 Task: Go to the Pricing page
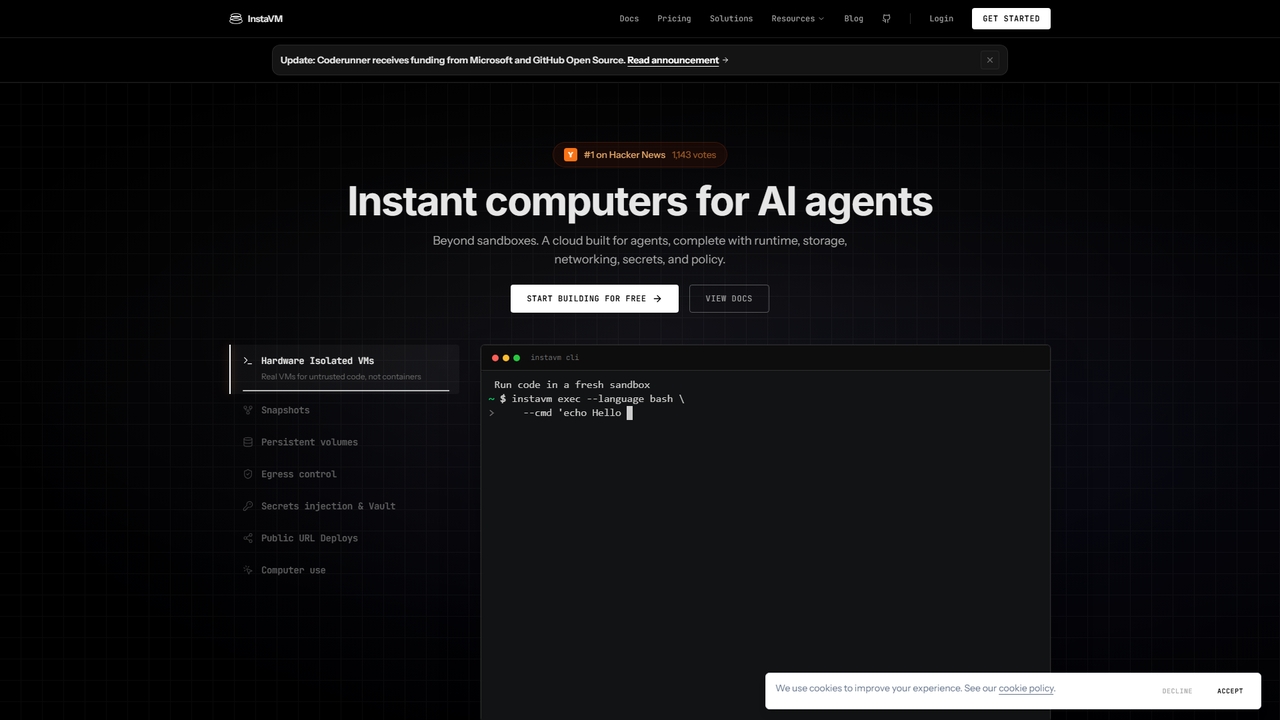point(674,18)
